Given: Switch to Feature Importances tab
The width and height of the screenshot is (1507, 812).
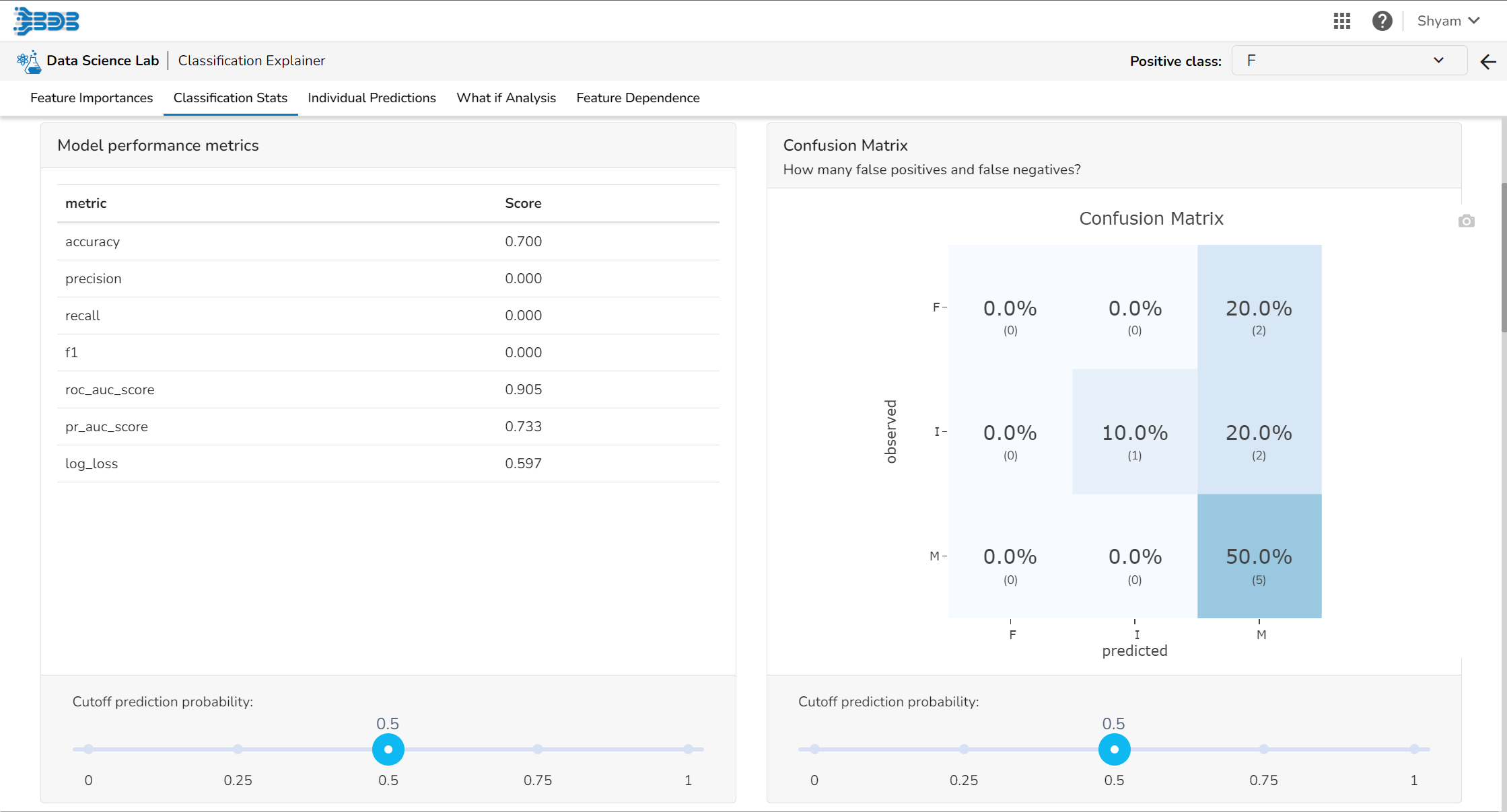Looking at the screenshot, I should point(92,98).
